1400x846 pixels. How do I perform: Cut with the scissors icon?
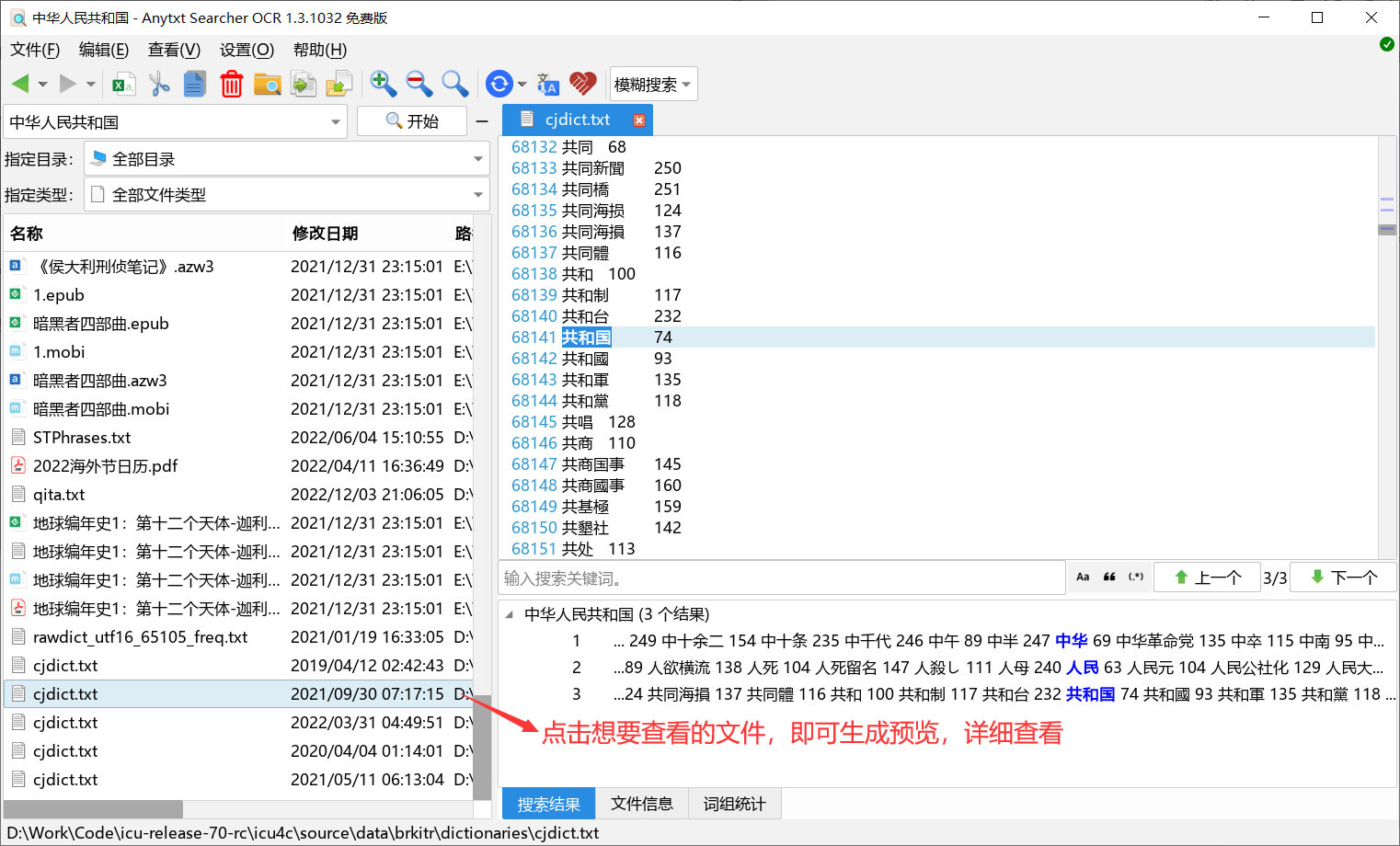click(x=159, y=84)
